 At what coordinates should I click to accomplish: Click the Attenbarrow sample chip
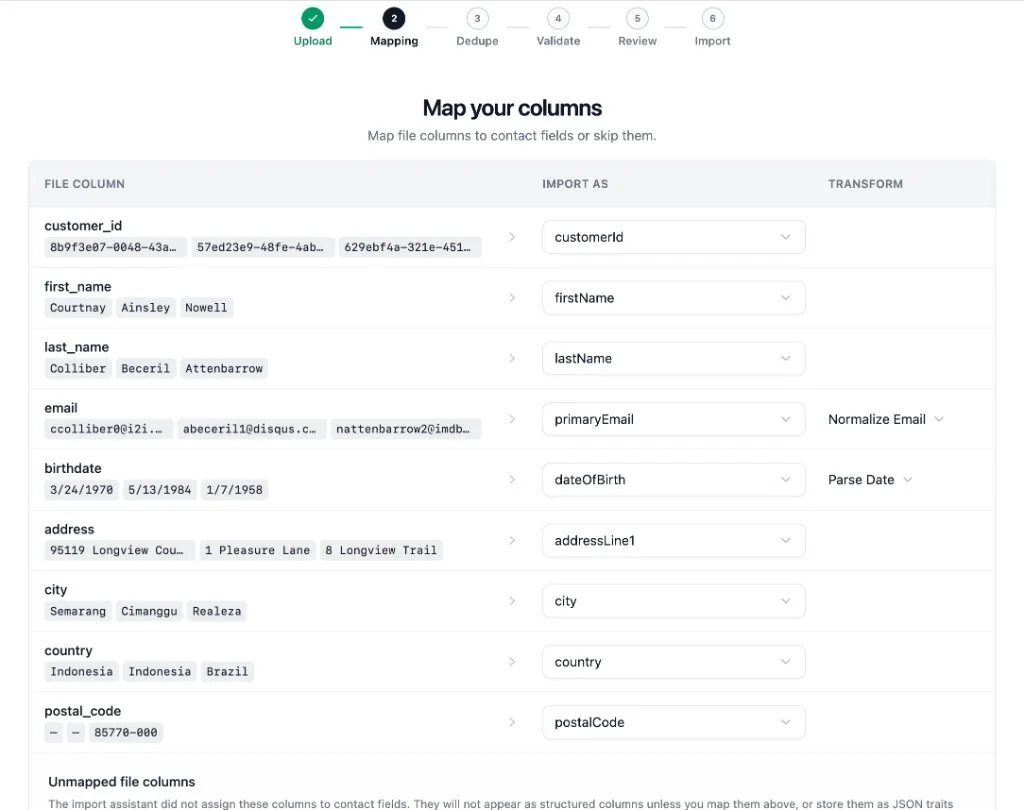pyautogui.click(x=224, y=368)
